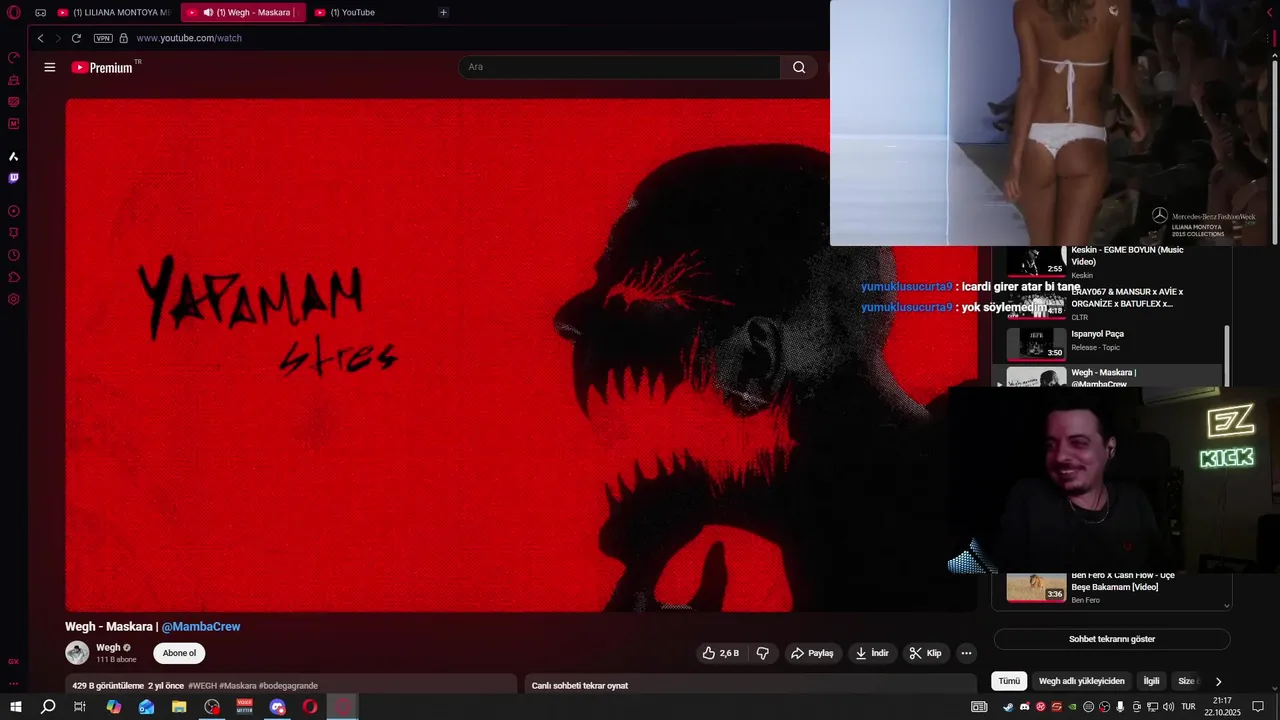Click the #WEGH hashtag link
Screen dimensions: 1280x720
[x=202, y=686]
